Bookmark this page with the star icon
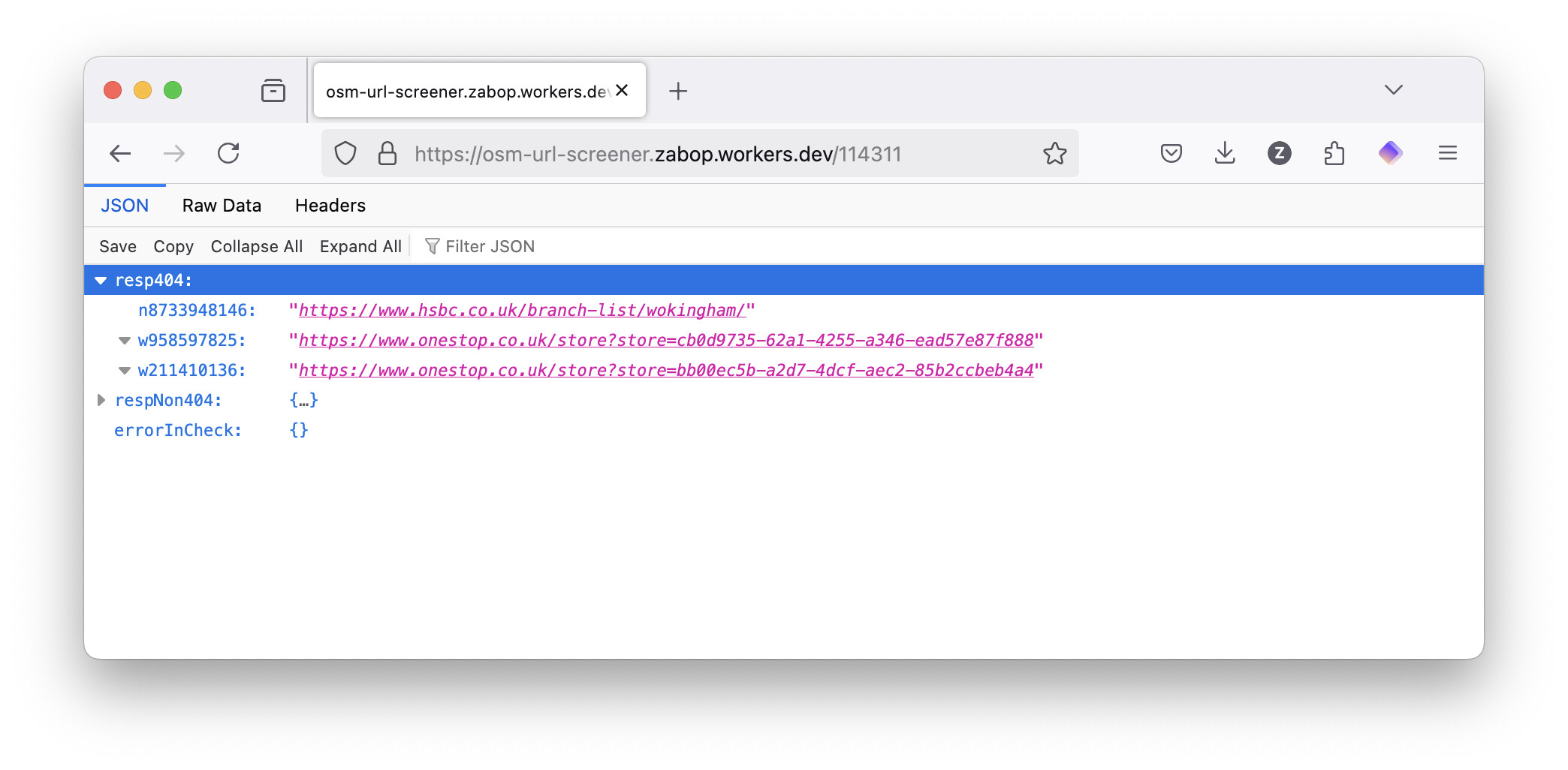Image resolution: width=1568 pixels, height=770 pixels. [1054, 154]
